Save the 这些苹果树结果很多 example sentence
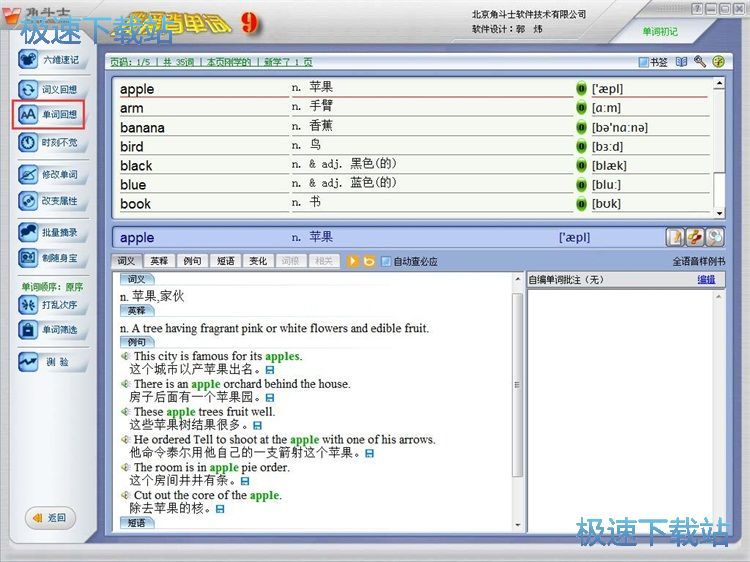The width and height of the screenshot is (750, 562). point(257,426)
